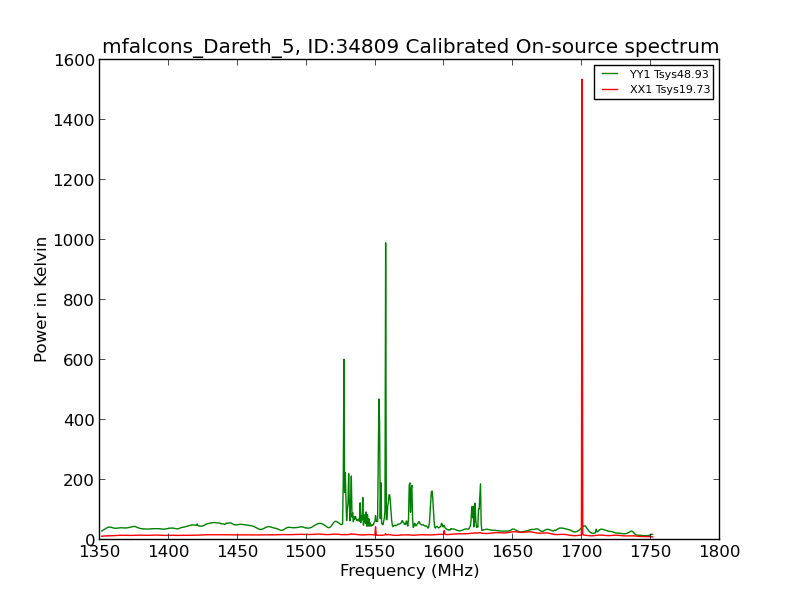Click the 1400 y-axis tick label
This screenshot has width=800, height=600.
coord(74,120)
